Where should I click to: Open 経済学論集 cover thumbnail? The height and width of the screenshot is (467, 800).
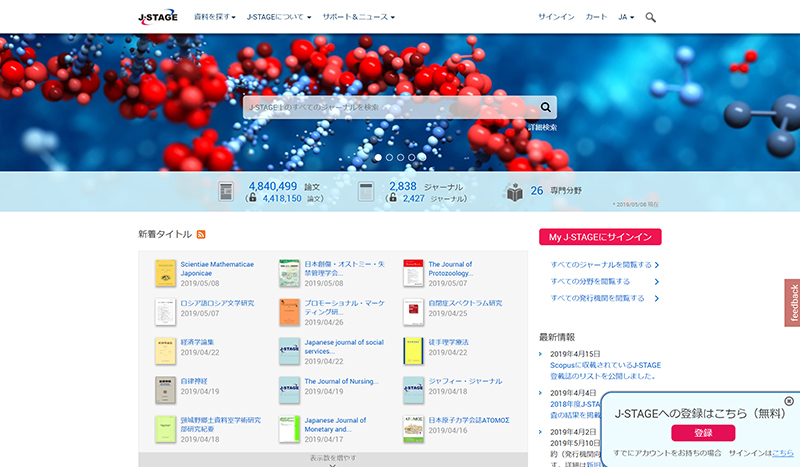click(165, 351)
